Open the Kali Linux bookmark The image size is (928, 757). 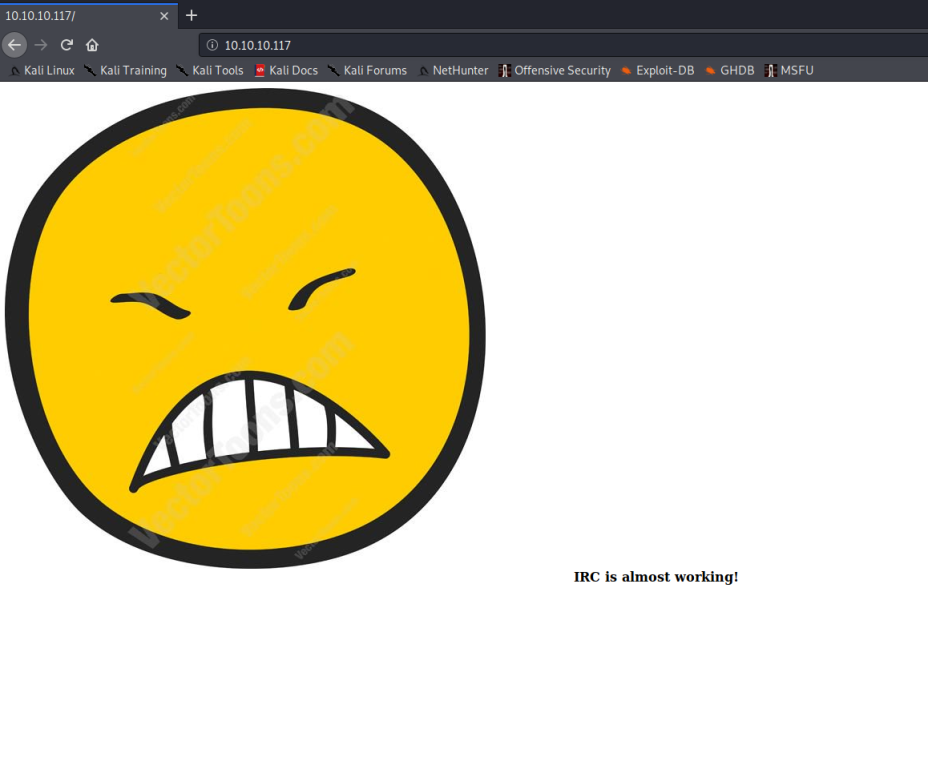pyautogui.click(x=42, y=71)
